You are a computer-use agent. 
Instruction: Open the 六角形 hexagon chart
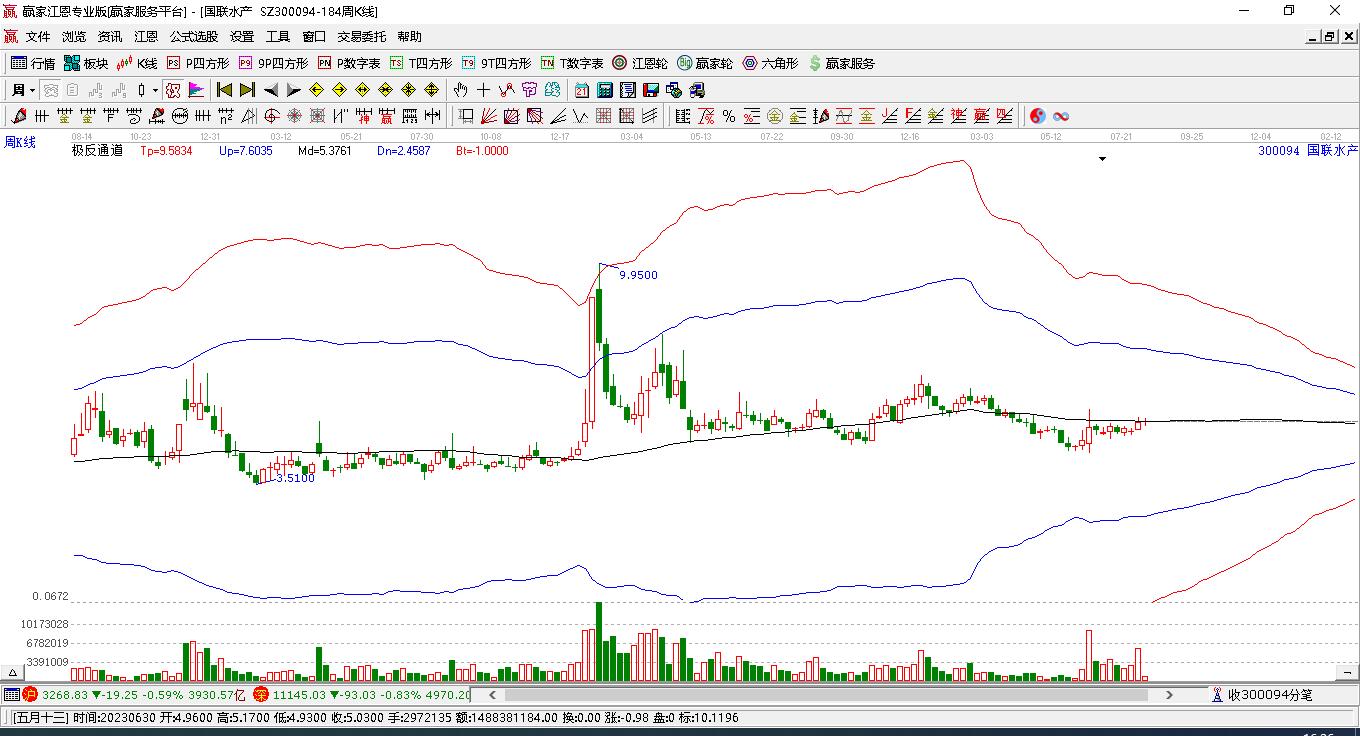tap(770, 63)
